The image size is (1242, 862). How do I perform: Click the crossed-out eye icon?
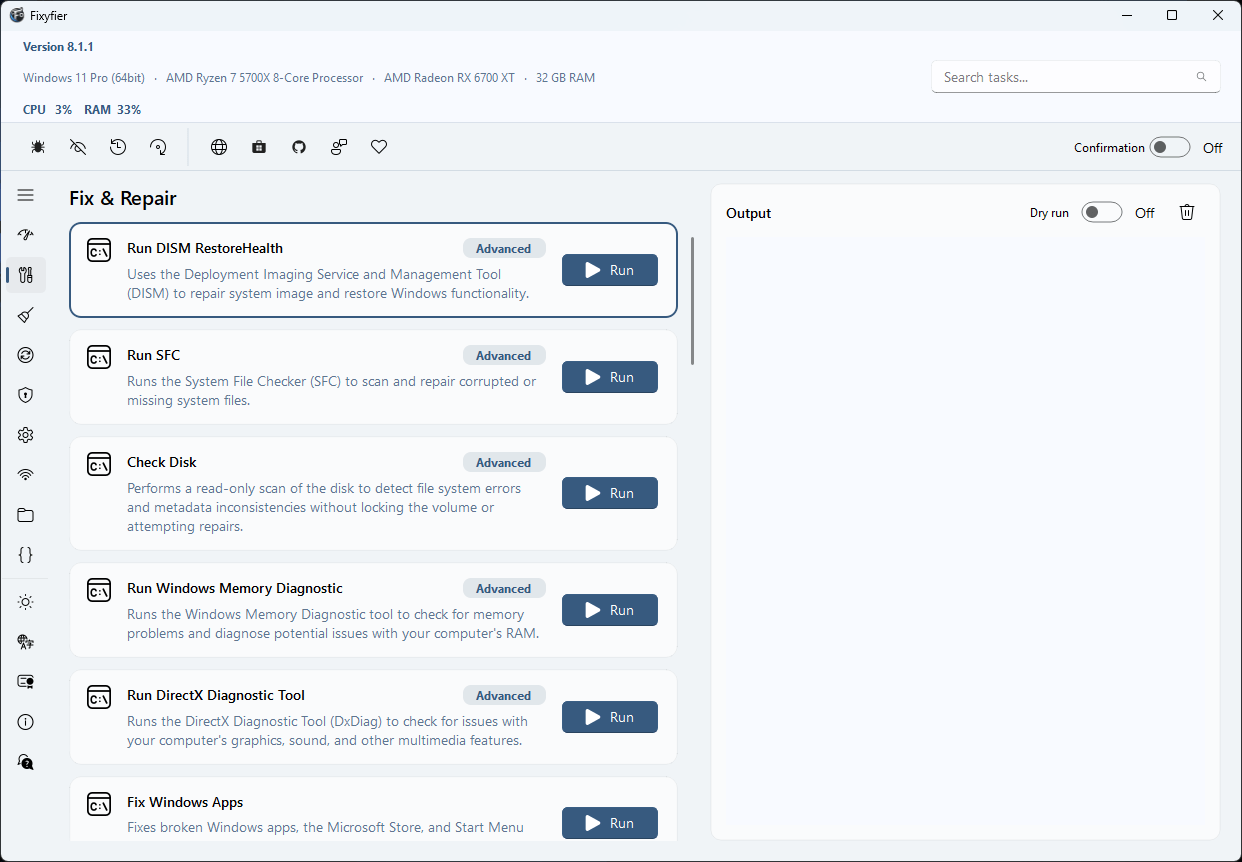(x=78, y=147)
